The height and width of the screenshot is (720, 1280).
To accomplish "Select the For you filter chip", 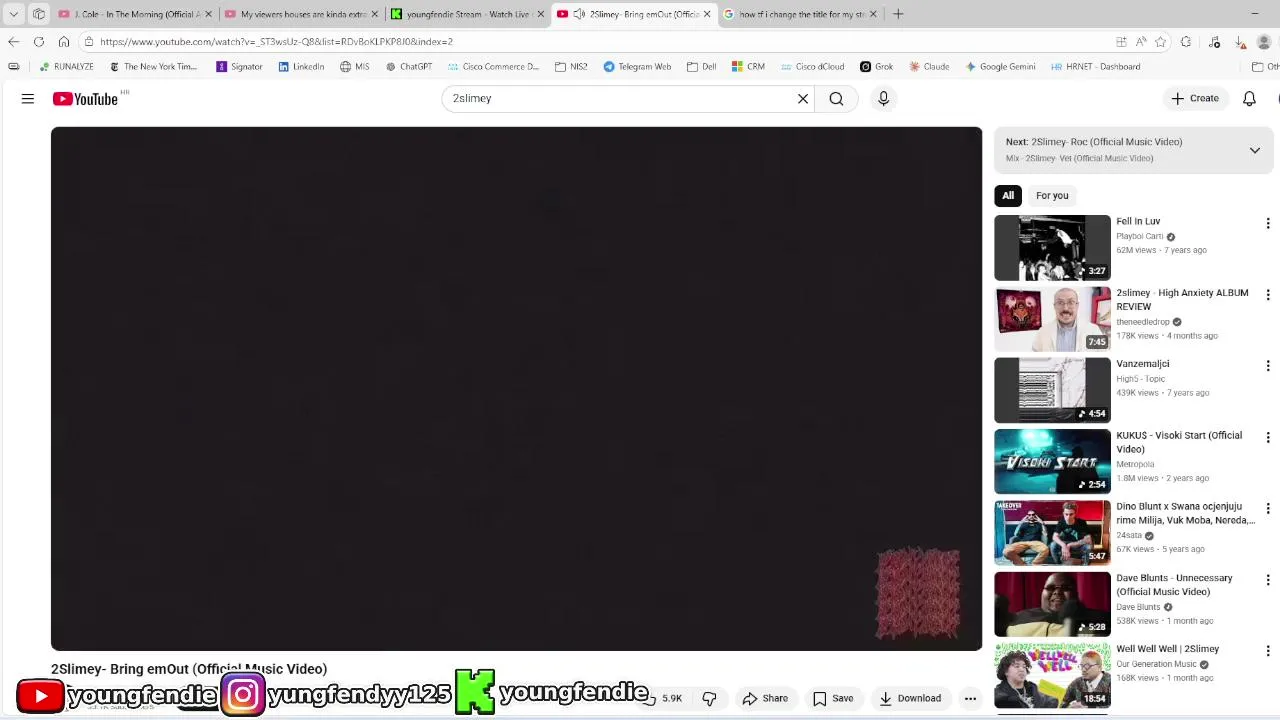I will [x=1052, y=195].
